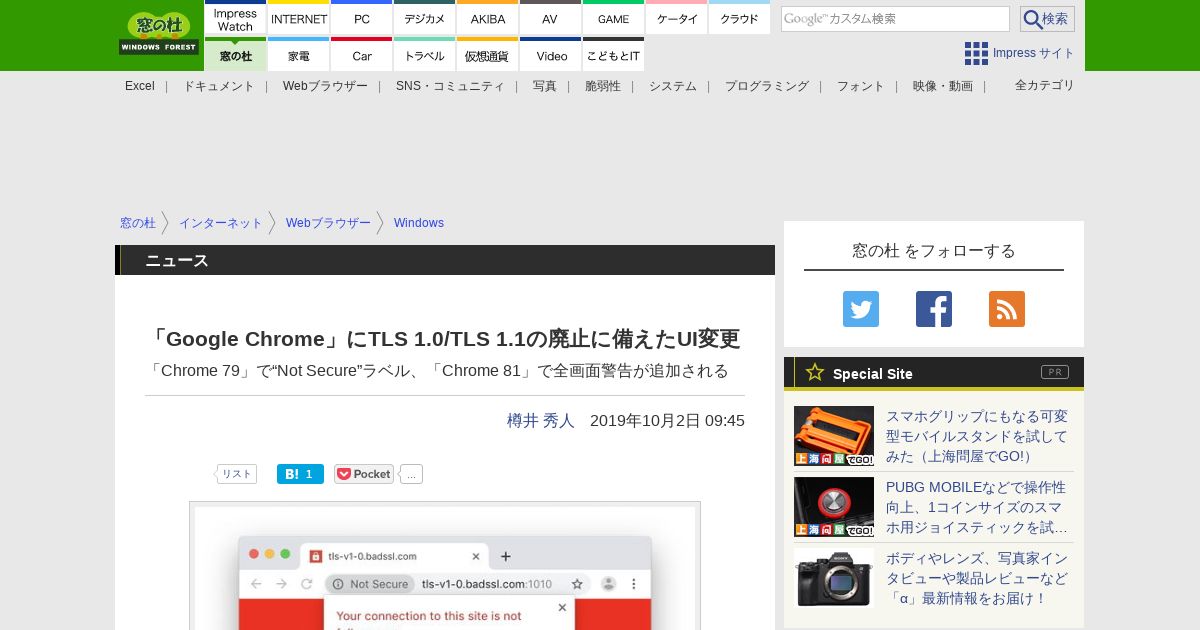
Task: Open スマホグリップにもなる可変型モバイルスタンド article link
Action: pyautogui.click(x=977, y=436)
